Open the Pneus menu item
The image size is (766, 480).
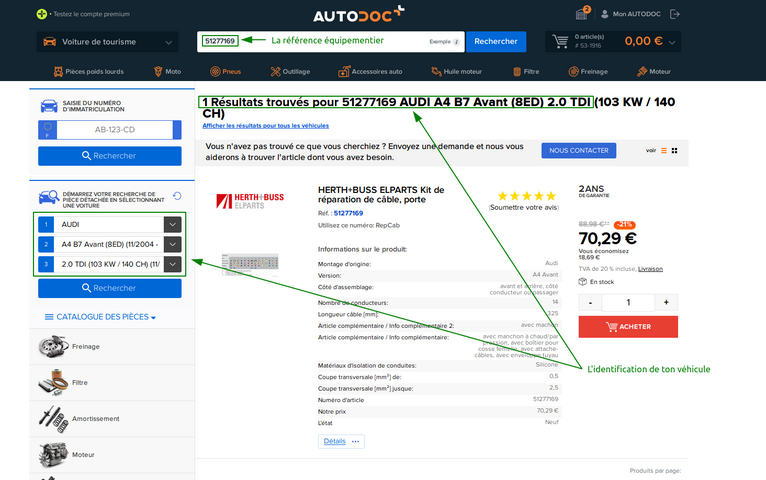click(225, 71)
